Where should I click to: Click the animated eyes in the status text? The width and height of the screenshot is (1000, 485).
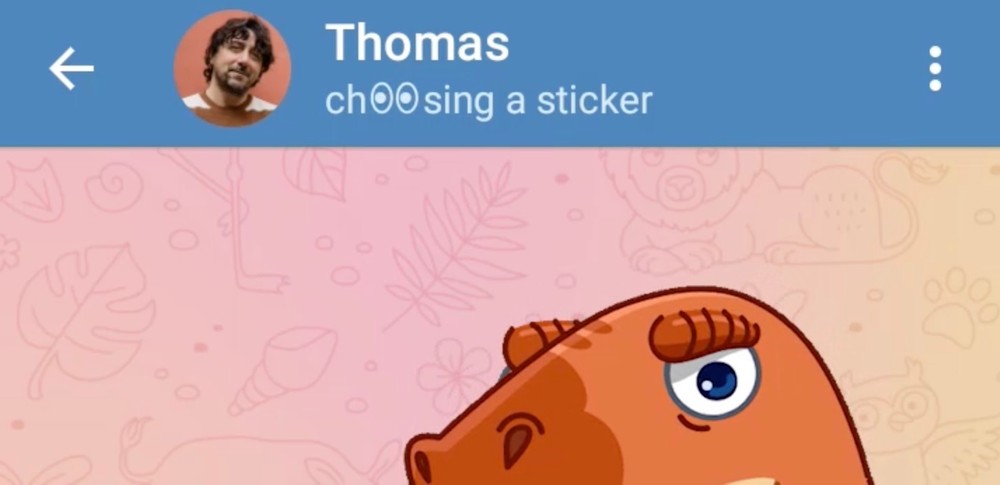pyautogui.click(x=394, y=100)
